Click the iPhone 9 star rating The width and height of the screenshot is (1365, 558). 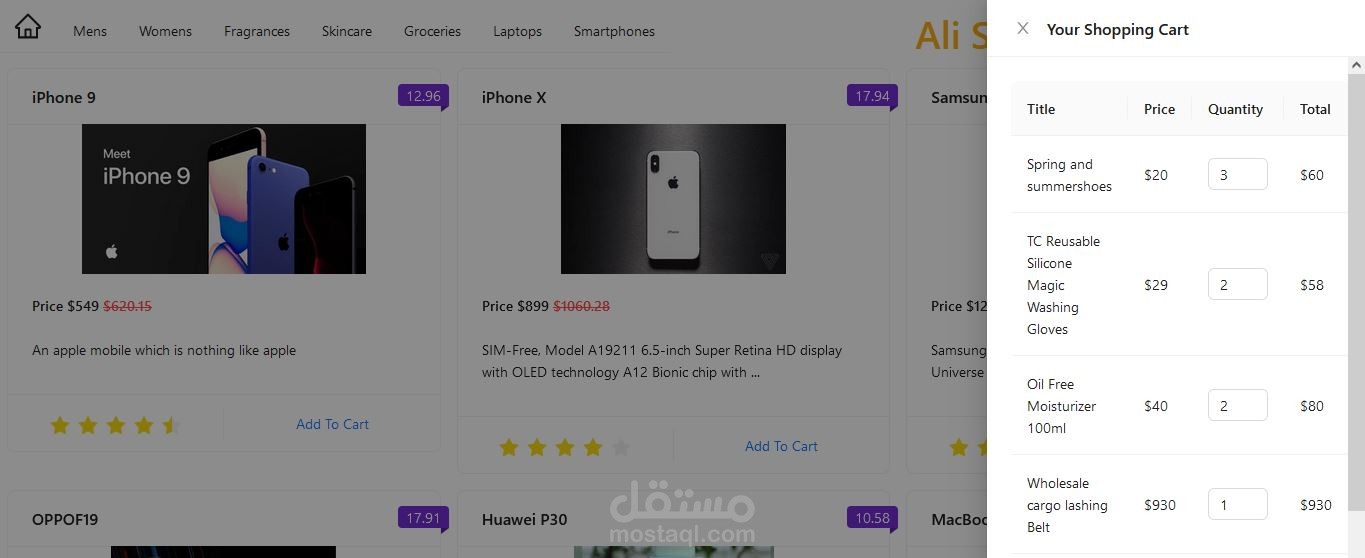115,425
